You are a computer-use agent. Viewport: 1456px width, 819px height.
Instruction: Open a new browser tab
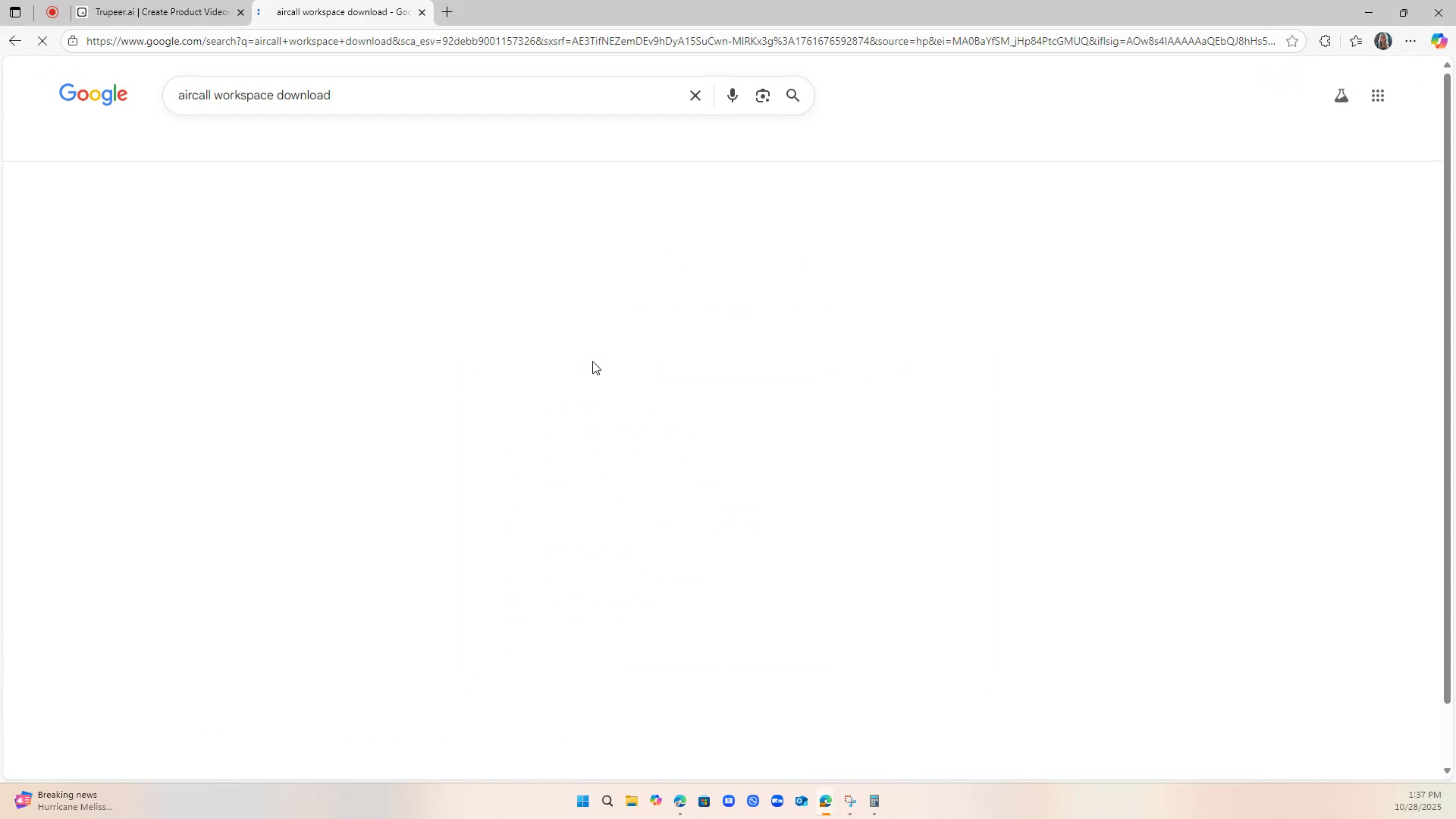447,12
